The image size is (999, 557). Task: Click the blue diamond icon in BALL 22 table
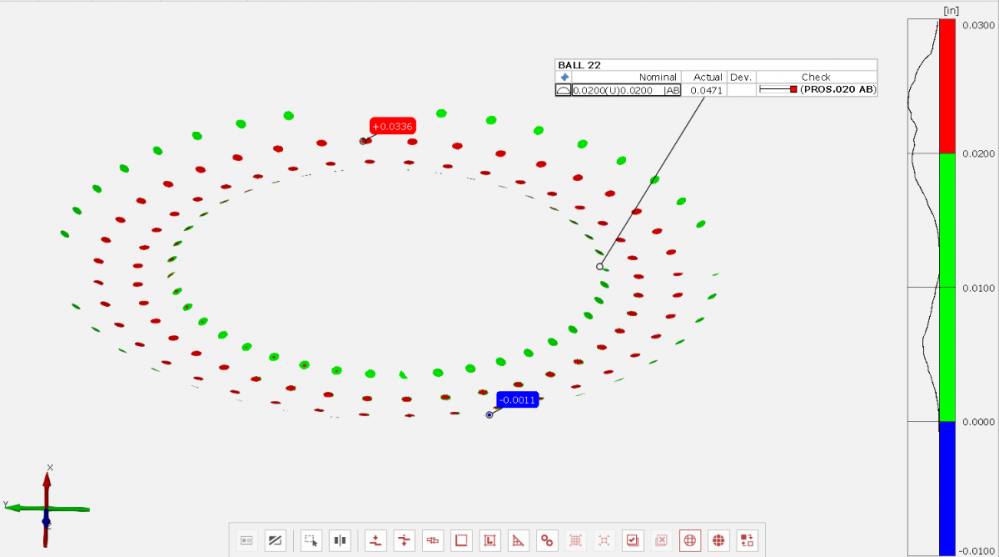564,77
